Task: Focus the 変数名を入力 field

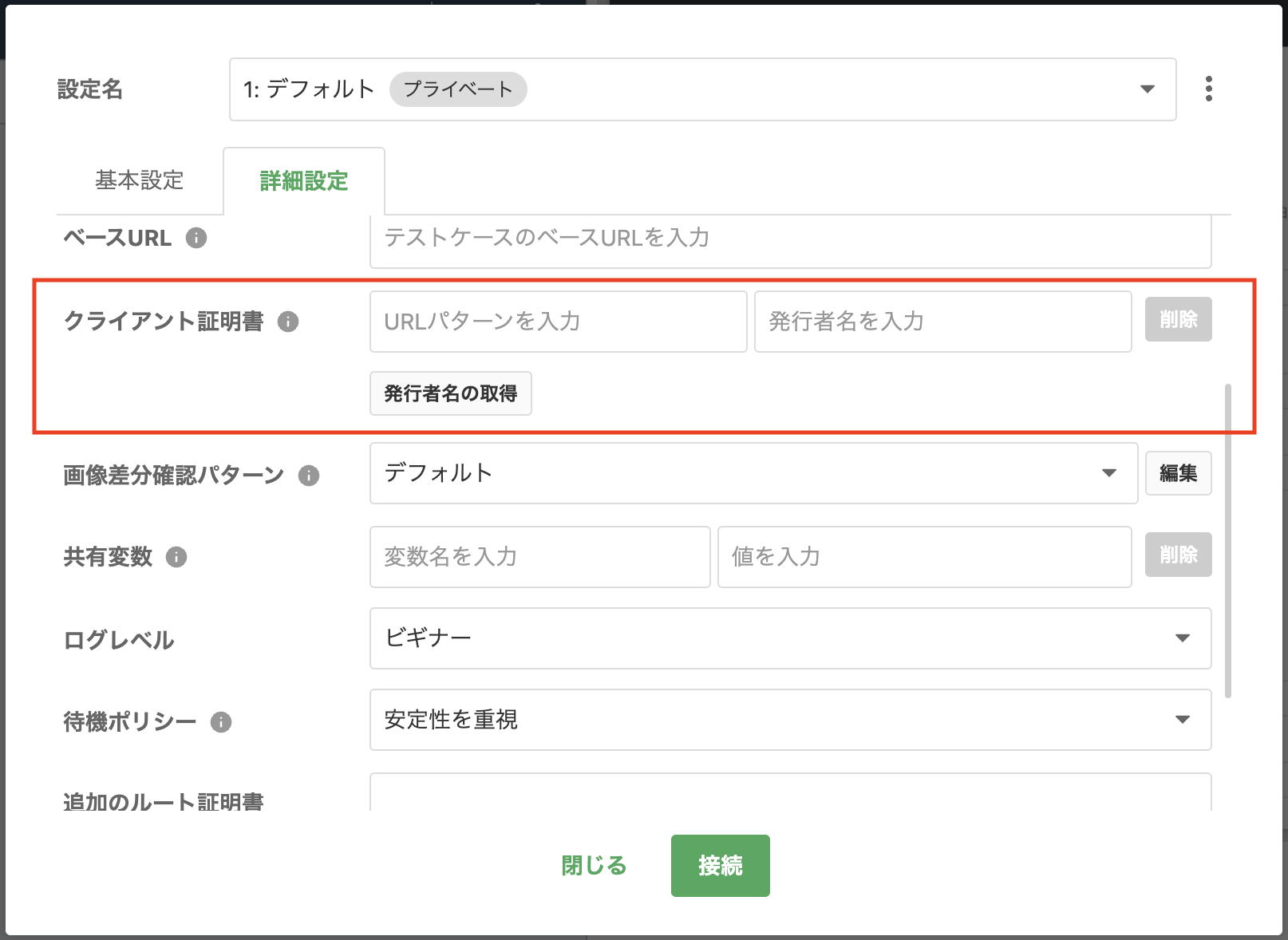Action: point(540,557)
